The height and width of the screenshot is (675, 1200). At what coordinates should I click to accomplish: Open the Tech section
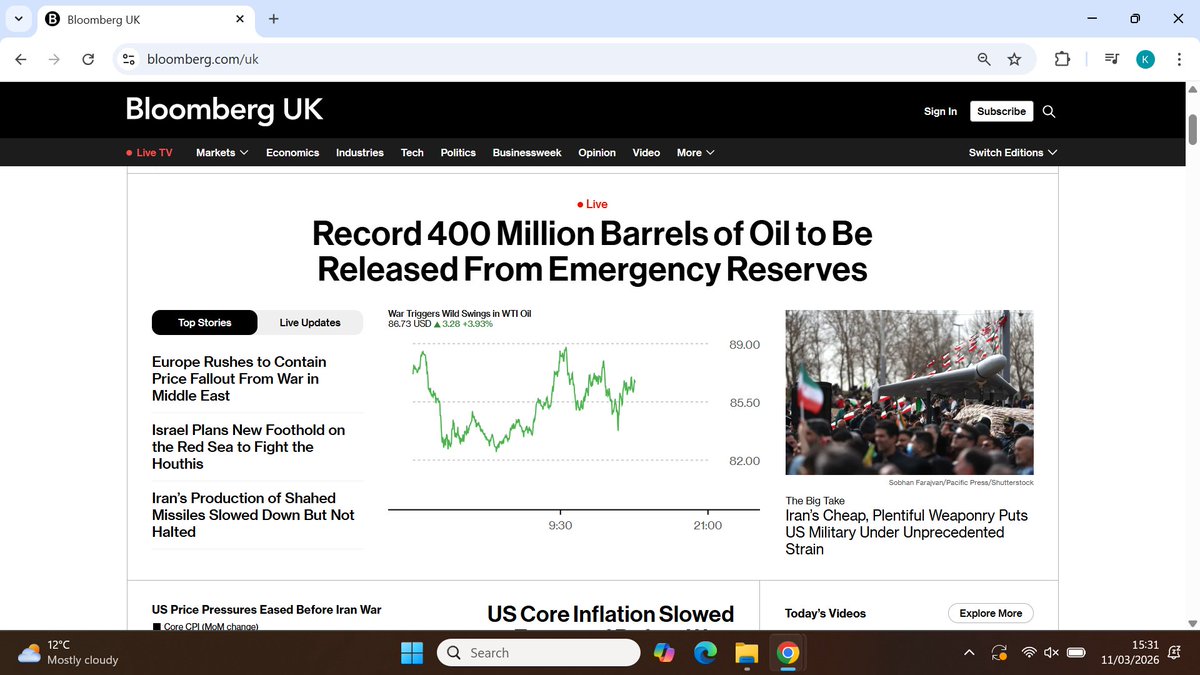pyautogui.click(x=412, y=153)
